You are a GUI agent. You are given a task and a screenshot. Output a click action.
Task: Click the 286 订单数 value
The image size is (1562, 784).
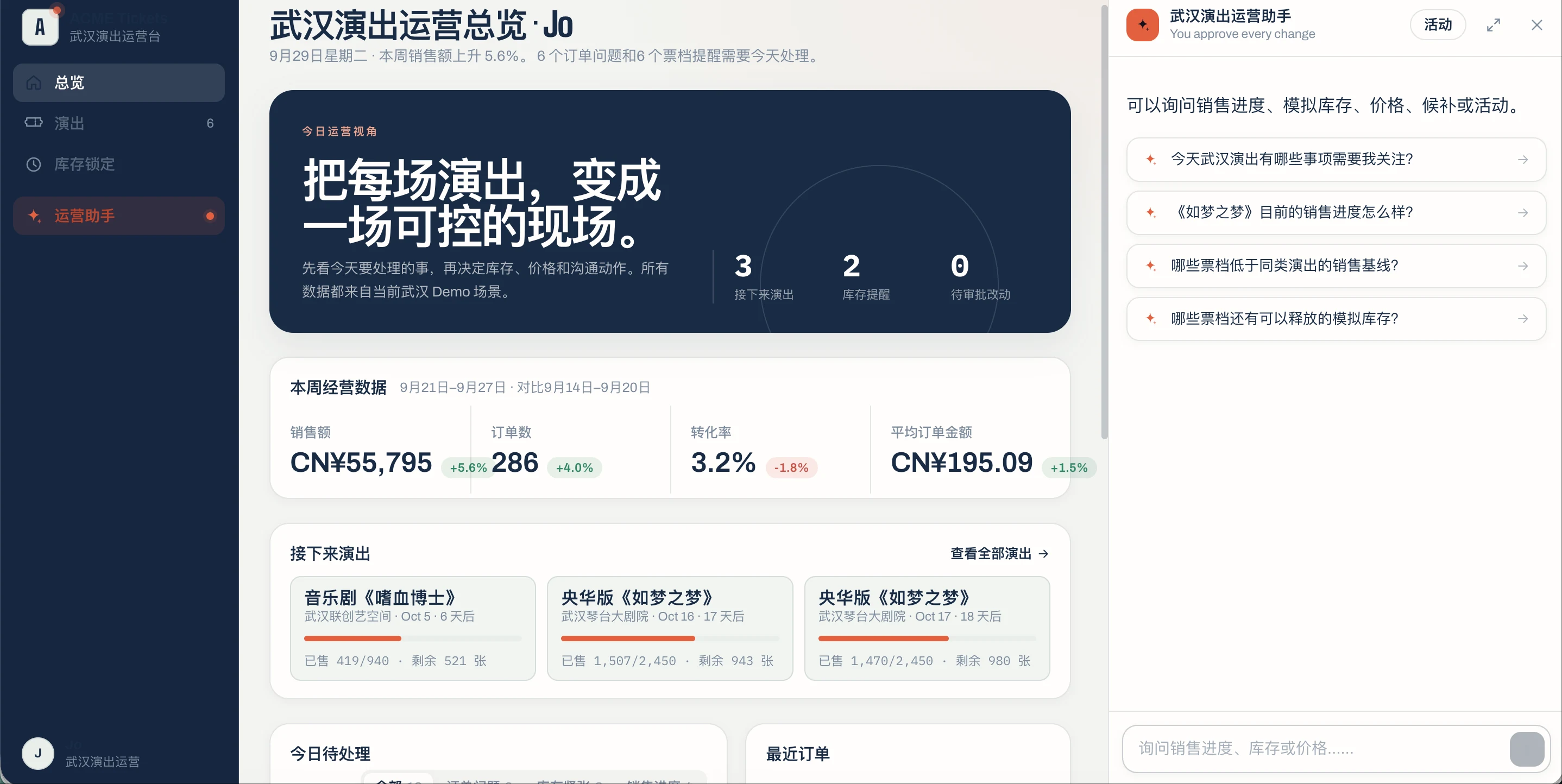click(515, 463)
